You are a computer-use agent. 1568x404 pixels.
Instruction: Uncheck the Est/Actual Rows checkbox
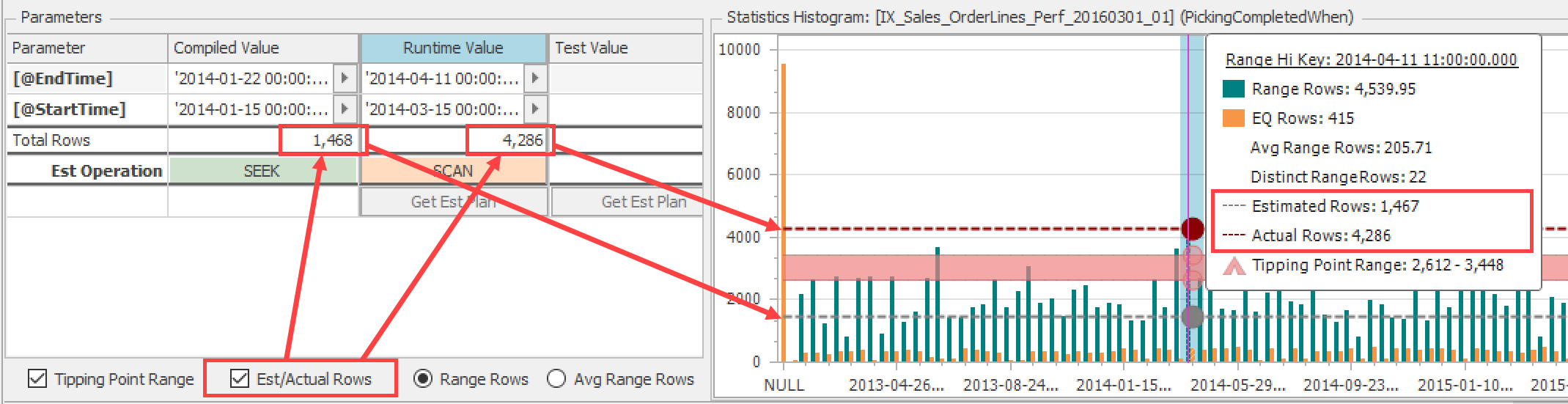[x=240, y=379]
